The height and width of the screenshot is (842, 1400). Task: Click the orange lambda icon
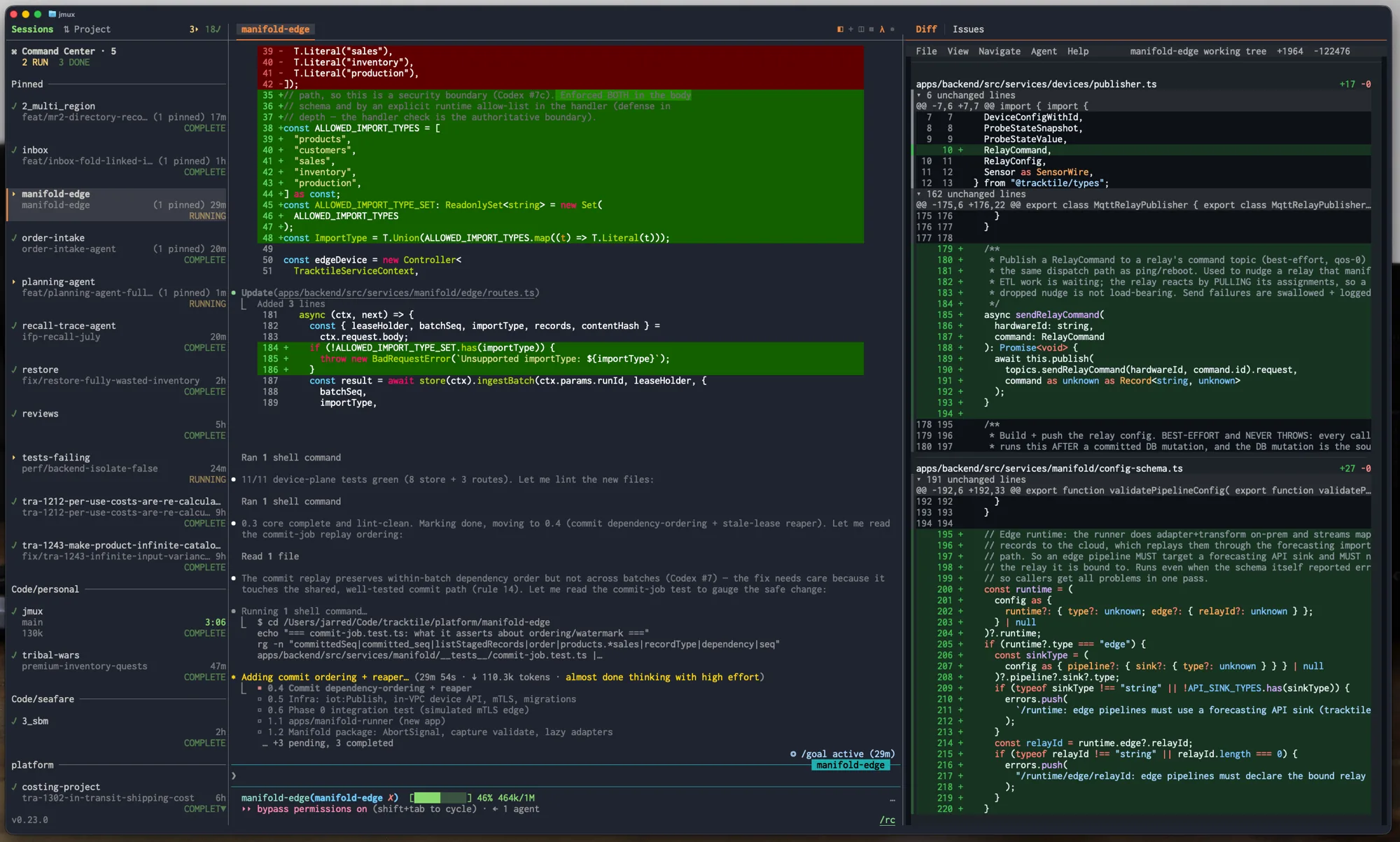pos(882,29)
